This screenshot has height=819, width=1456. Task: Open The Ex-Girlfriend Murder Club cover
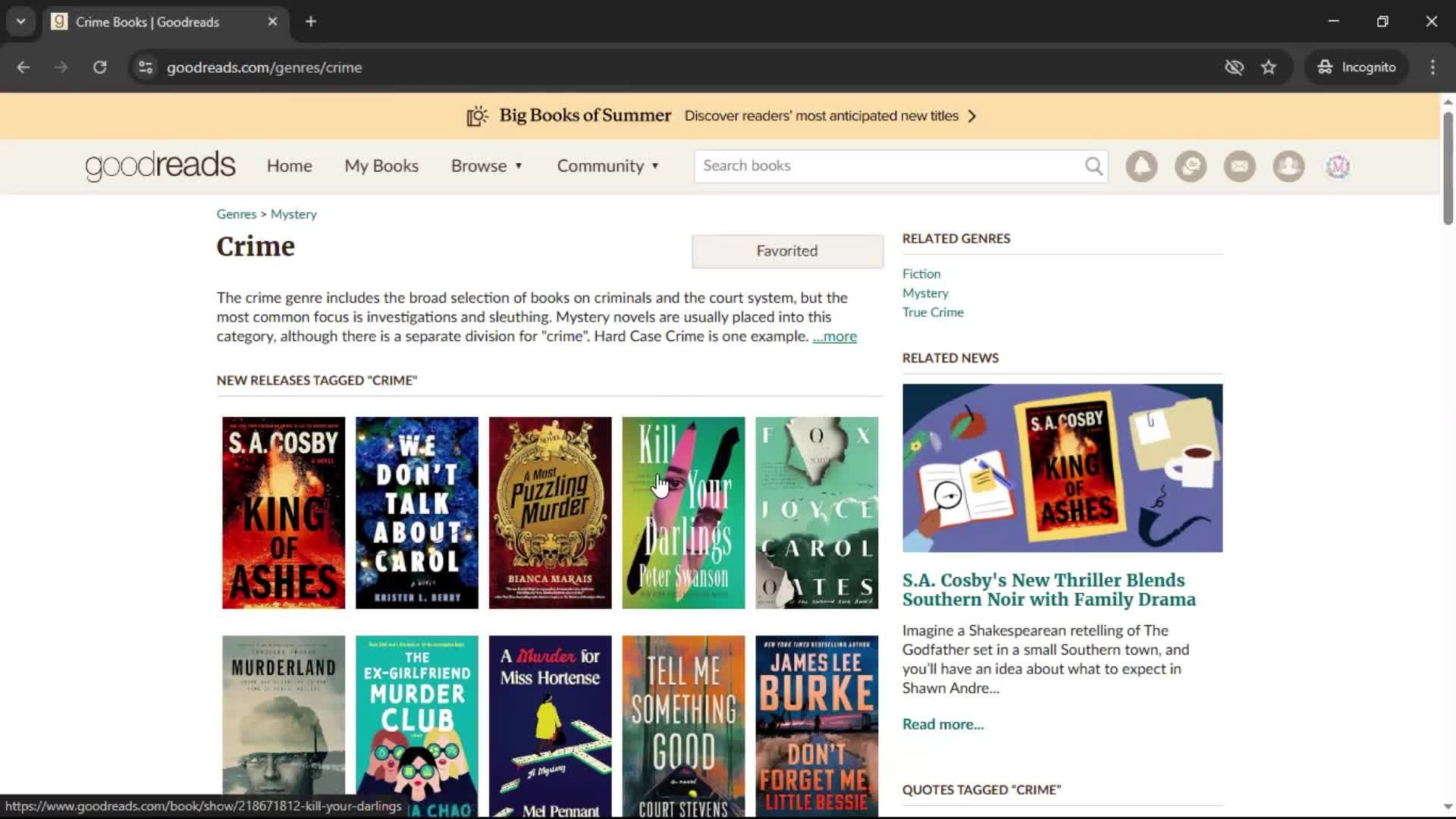coord(417,726)
